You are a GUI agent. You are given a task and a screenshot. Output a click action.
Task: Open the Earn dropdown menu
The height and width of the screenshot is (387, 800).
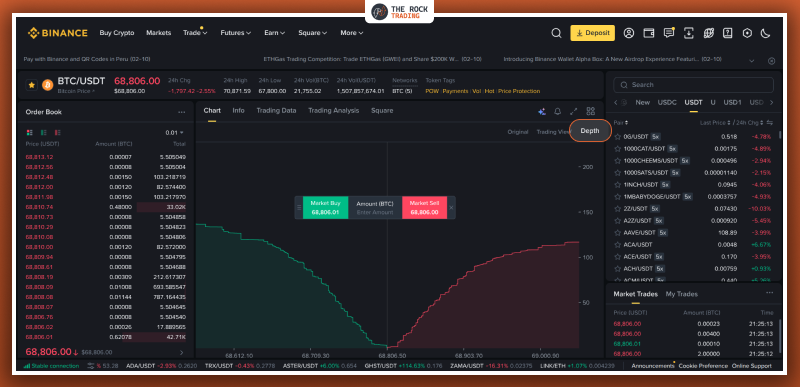(274, 33)
